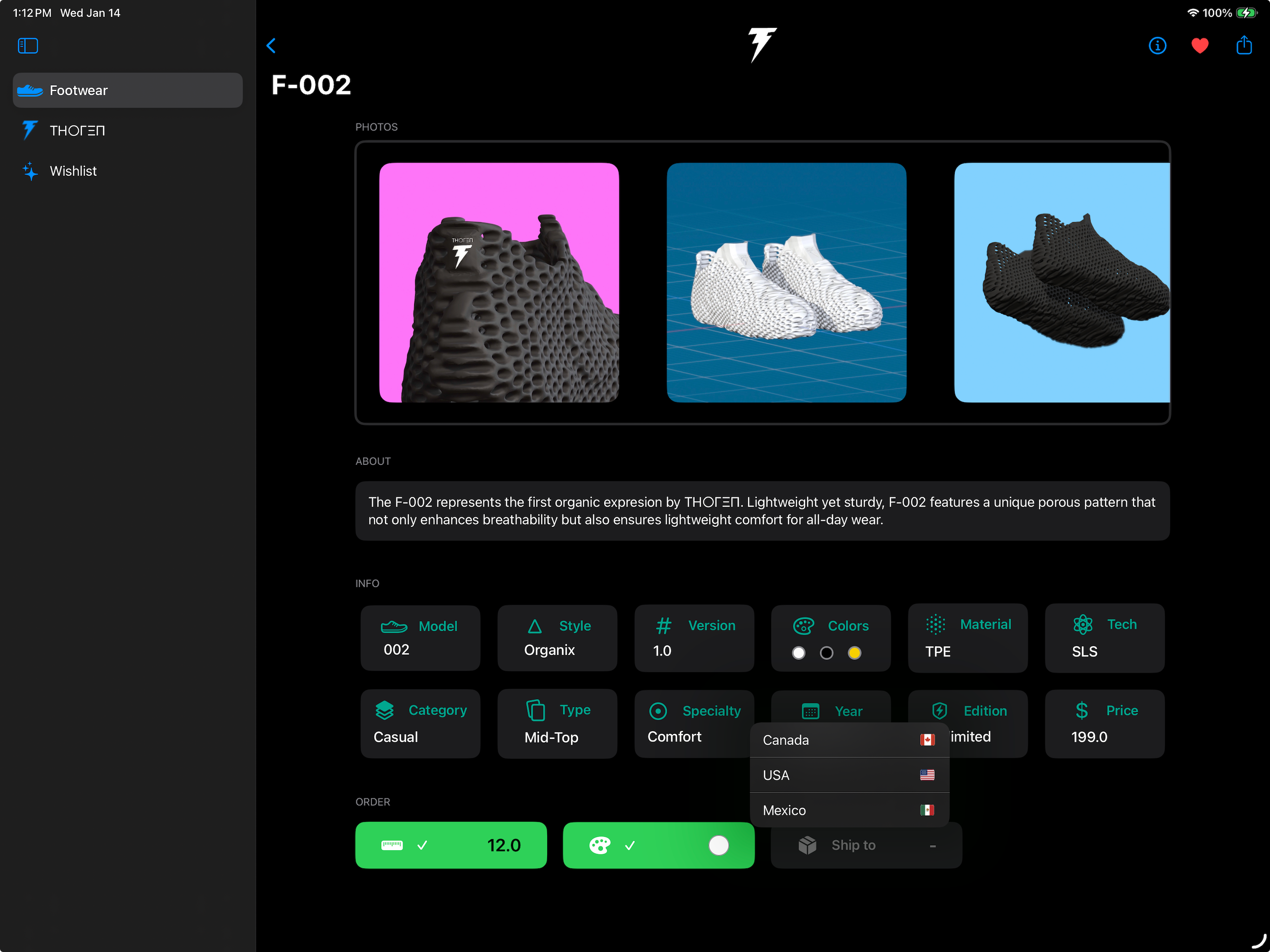
Task: Click the blue shoe icon beside Footwear
Action: point(30,90)
